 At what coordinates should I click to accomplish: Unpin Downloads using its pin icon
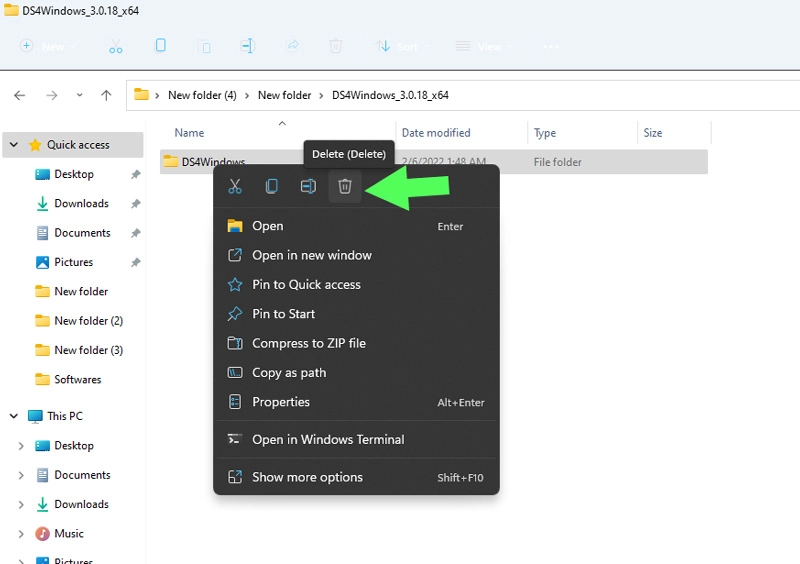click(x=135, y=204)
